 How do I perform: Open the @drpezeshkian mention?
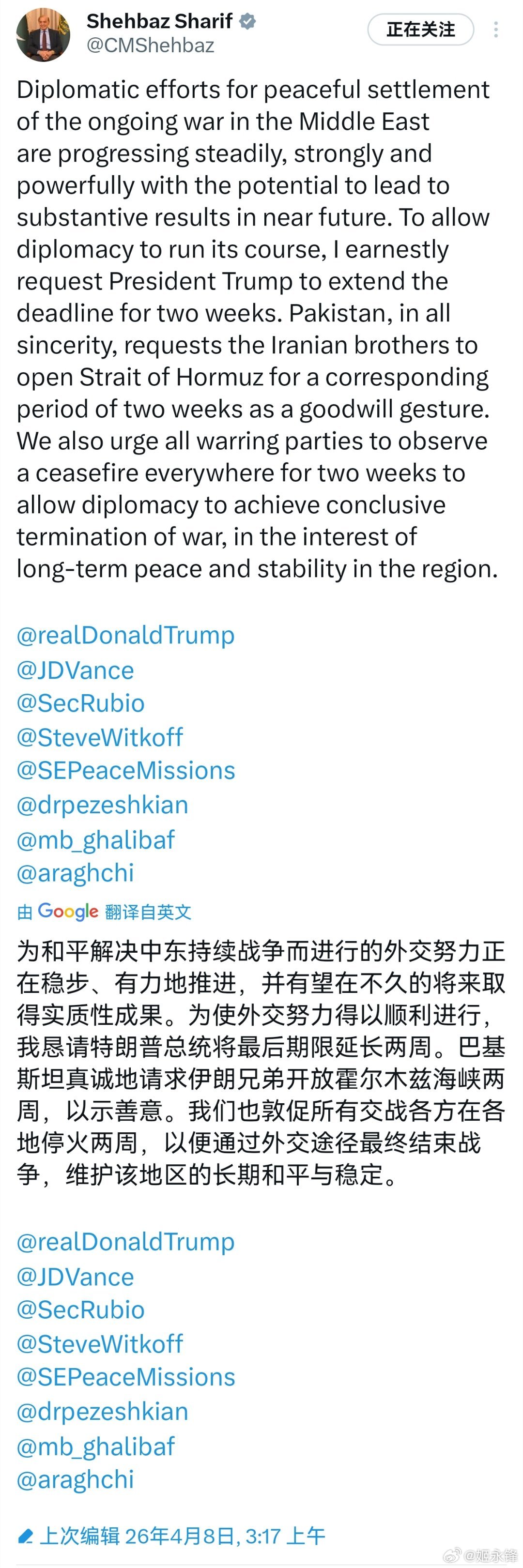102,805
